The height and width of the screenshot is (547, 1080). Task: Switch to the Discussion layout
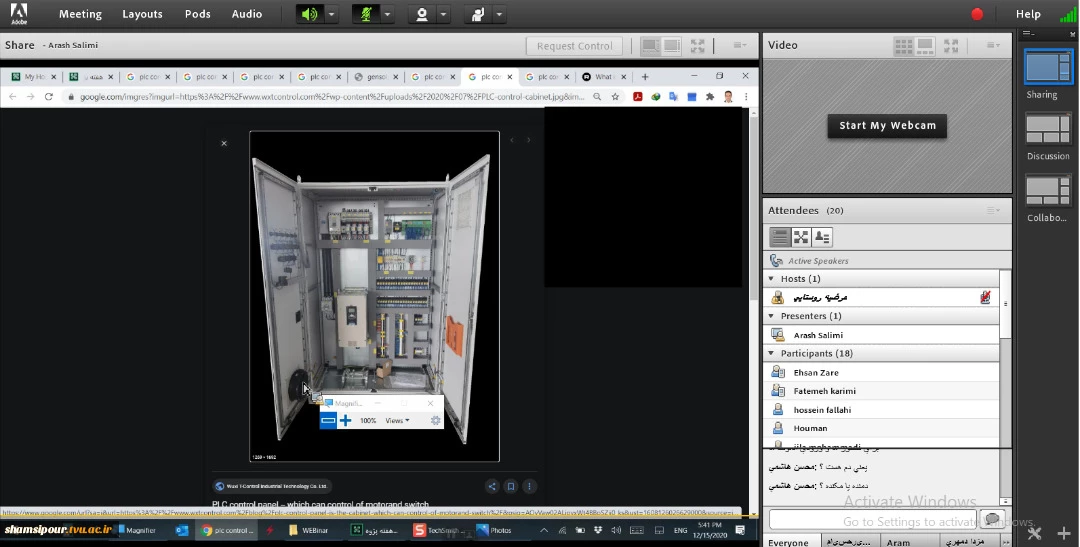click(1048, 130)
